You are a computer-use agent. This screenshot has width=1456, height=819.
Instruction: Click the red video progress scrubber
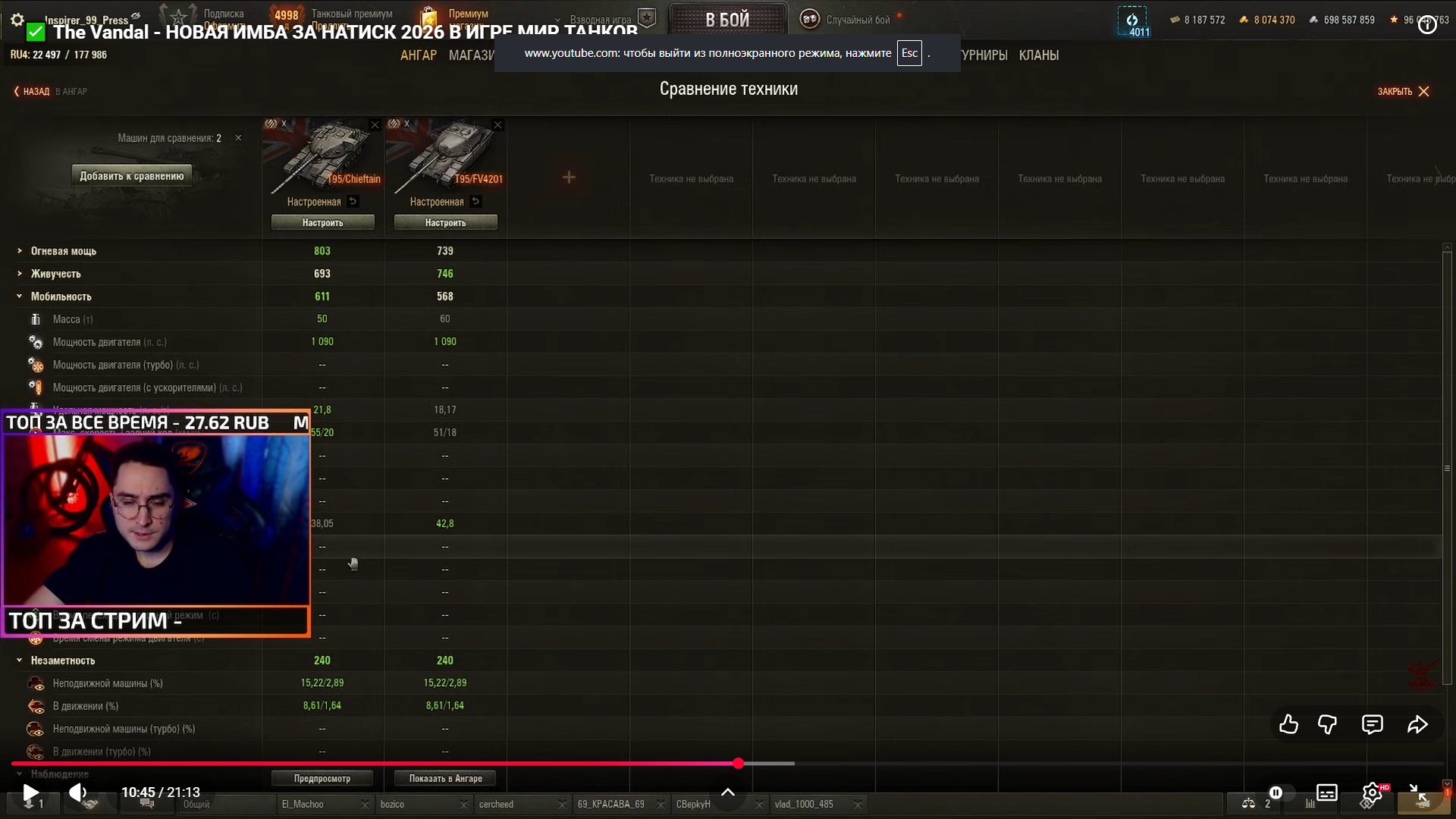click(738, 764)
